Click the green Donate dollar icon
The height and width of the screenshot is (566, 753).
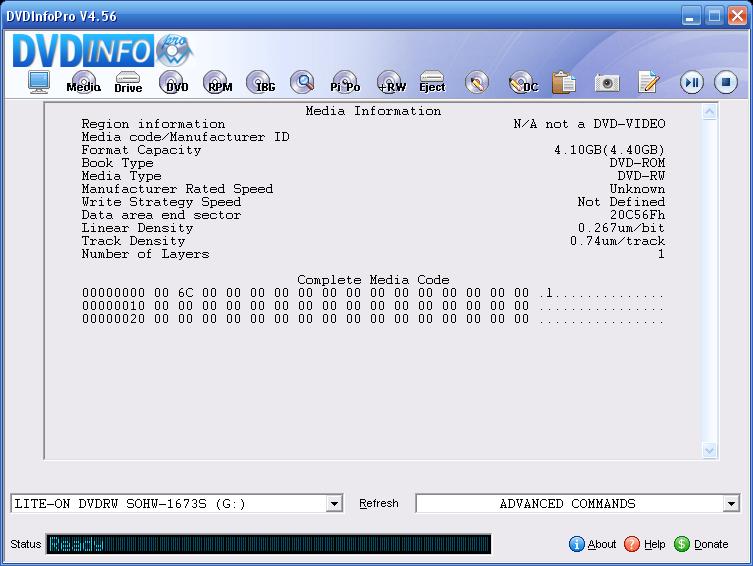pyautogui.click(x=682, y=544)
